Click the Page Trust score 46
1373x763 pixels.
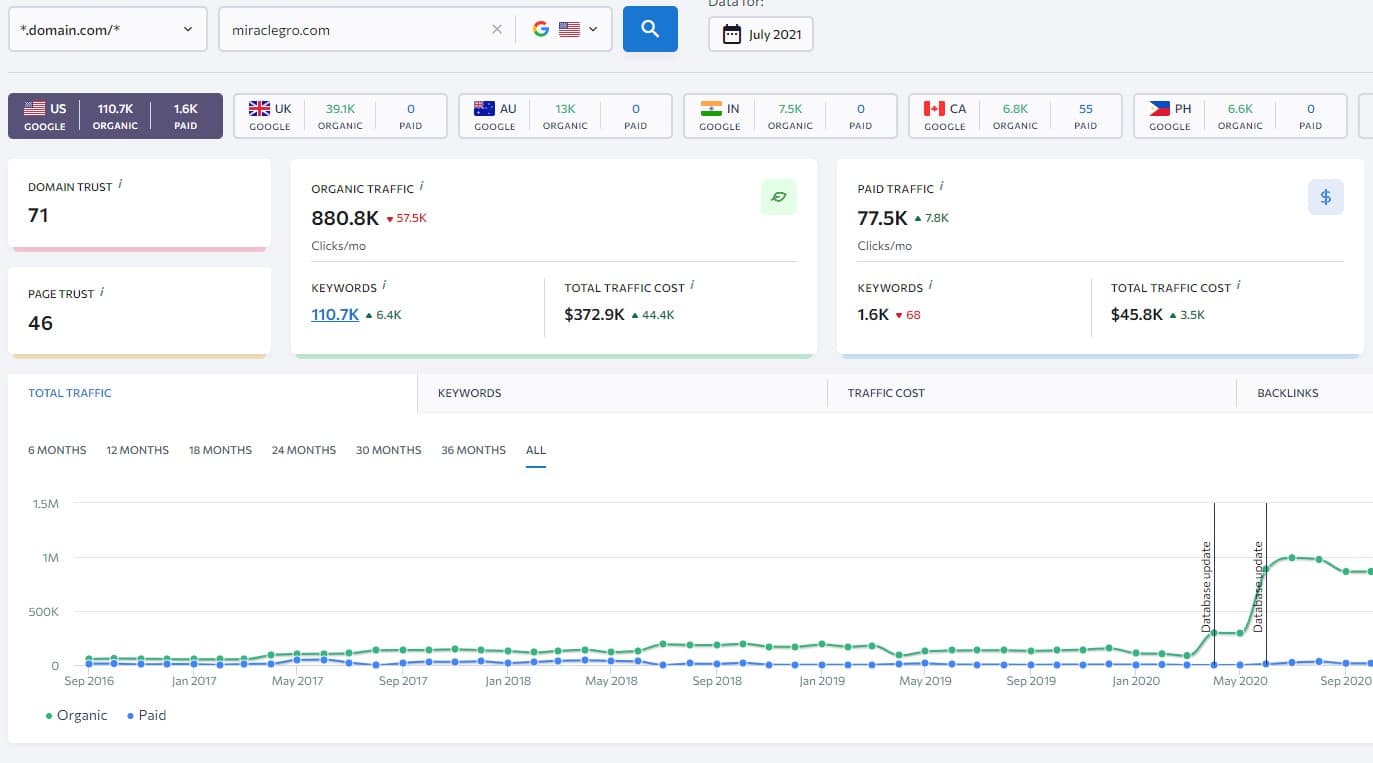pyautogui.click(x=40, y=323)
